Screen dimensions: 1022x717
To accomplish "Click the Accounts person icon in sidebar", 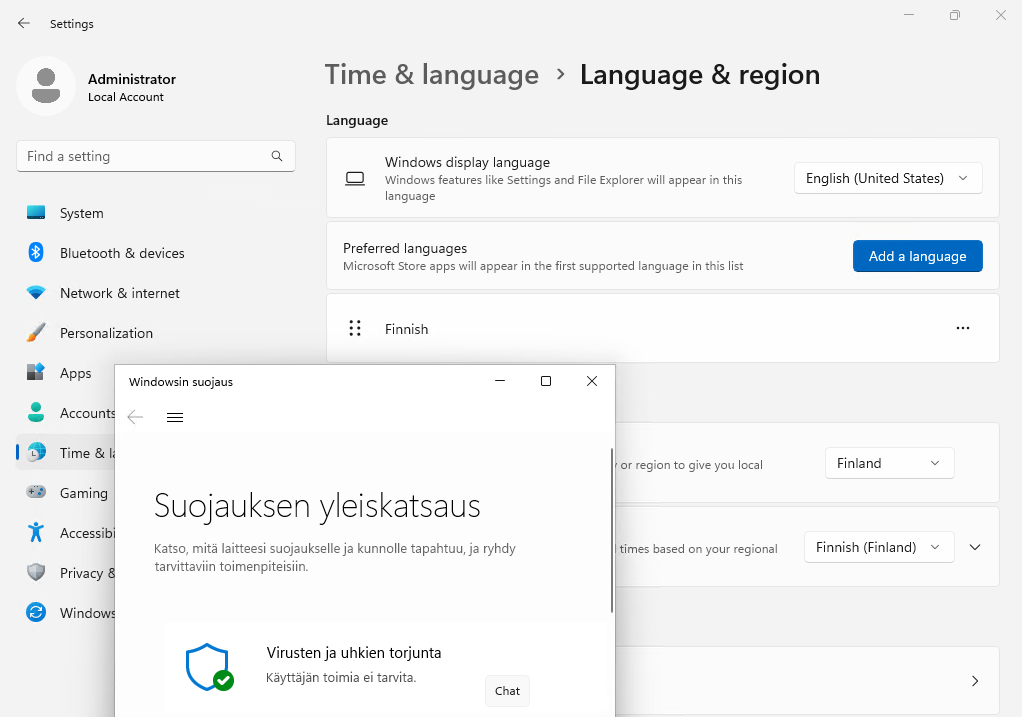I will click(36, 413).
